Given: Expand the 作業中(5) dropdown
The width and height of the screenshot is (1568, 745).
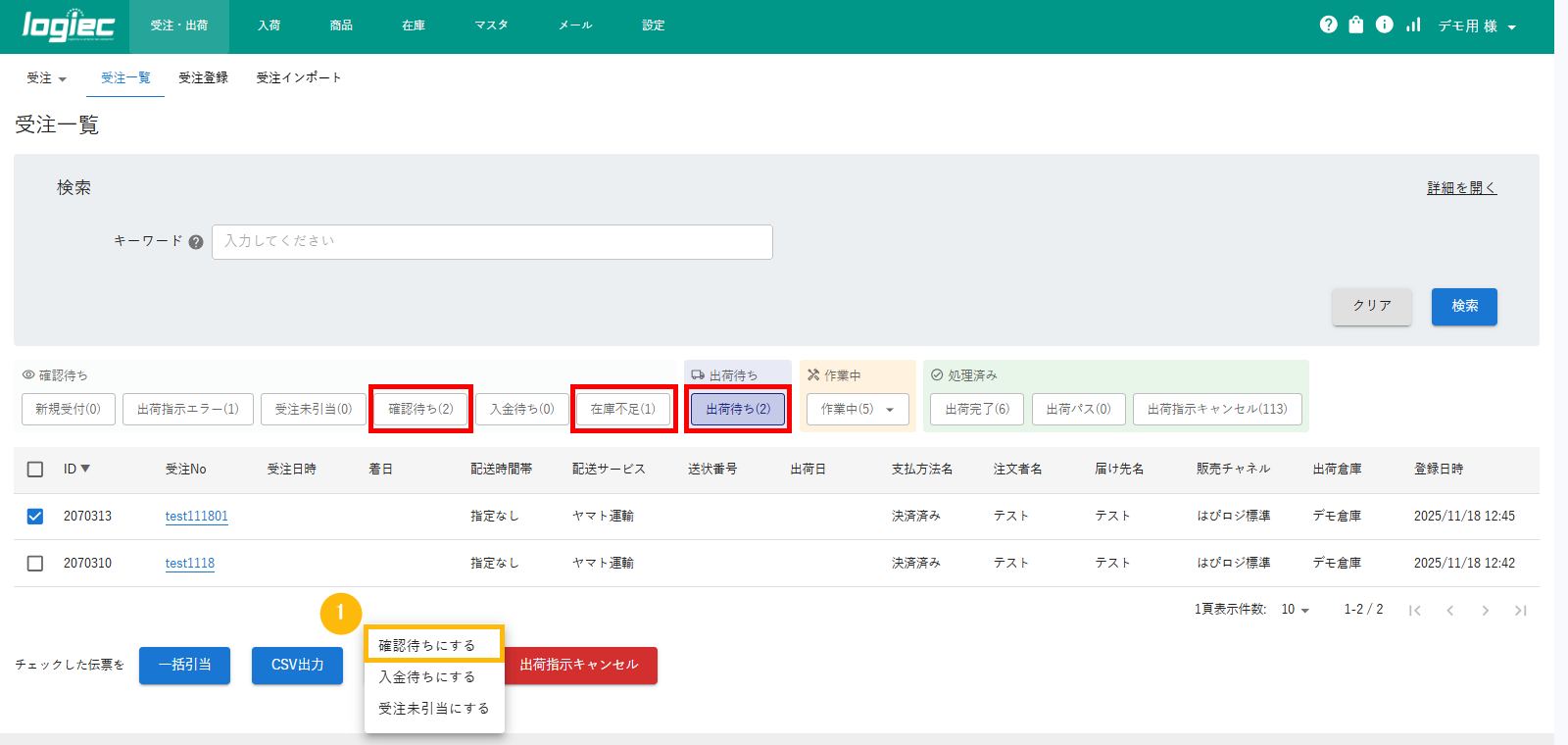Looking at the screenshot, I should coord(857,410).
